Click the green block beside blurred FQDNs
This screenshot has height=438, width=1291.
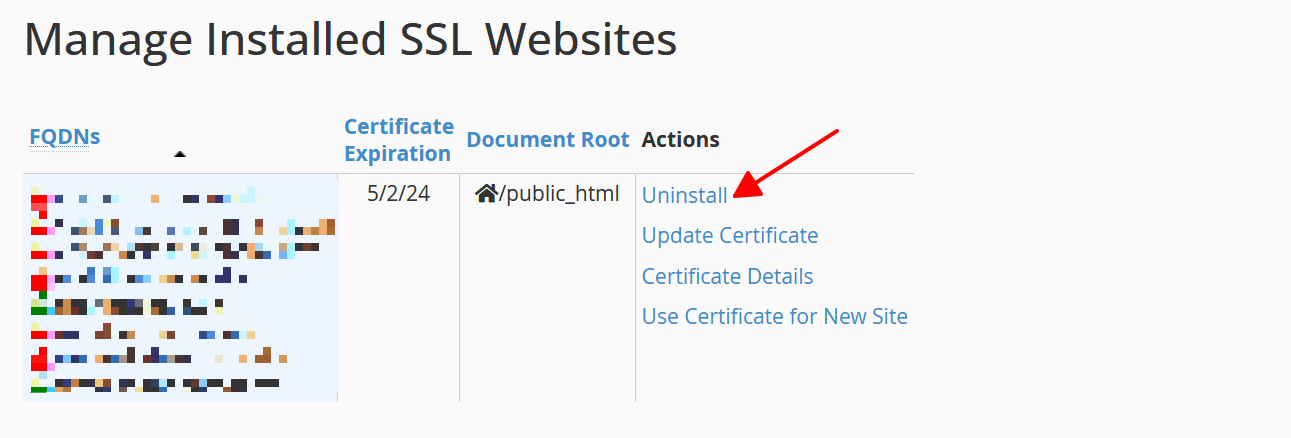(38, 310)
